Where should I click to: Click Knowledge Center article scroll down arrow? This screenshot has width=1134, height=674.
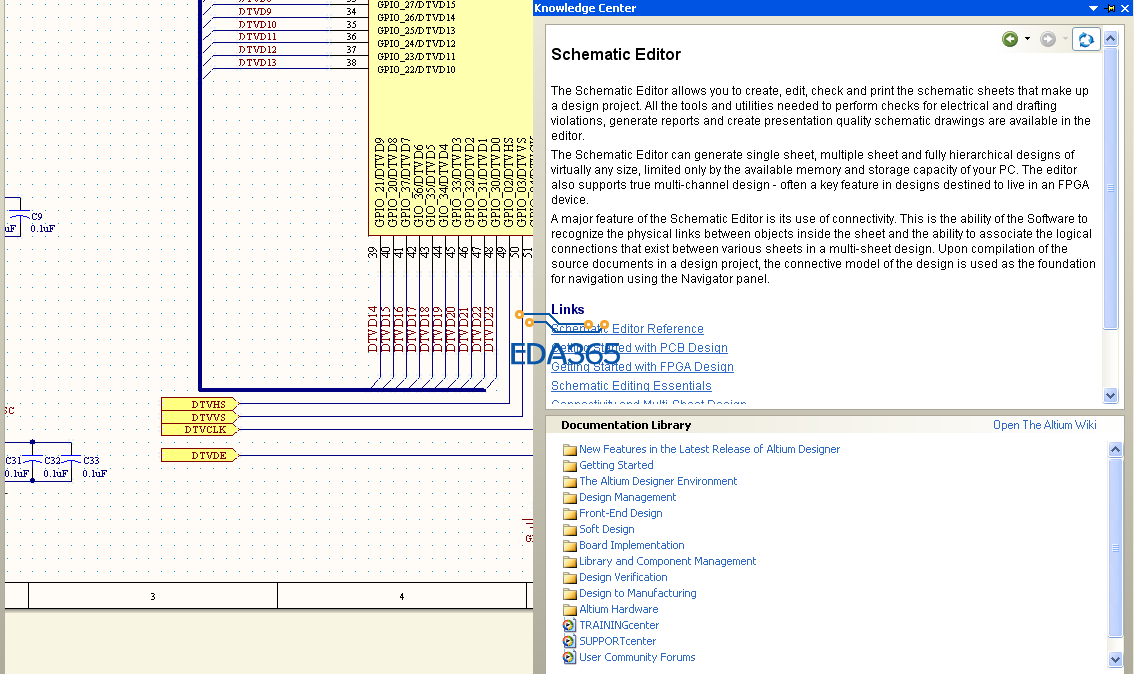(1111, 396)
